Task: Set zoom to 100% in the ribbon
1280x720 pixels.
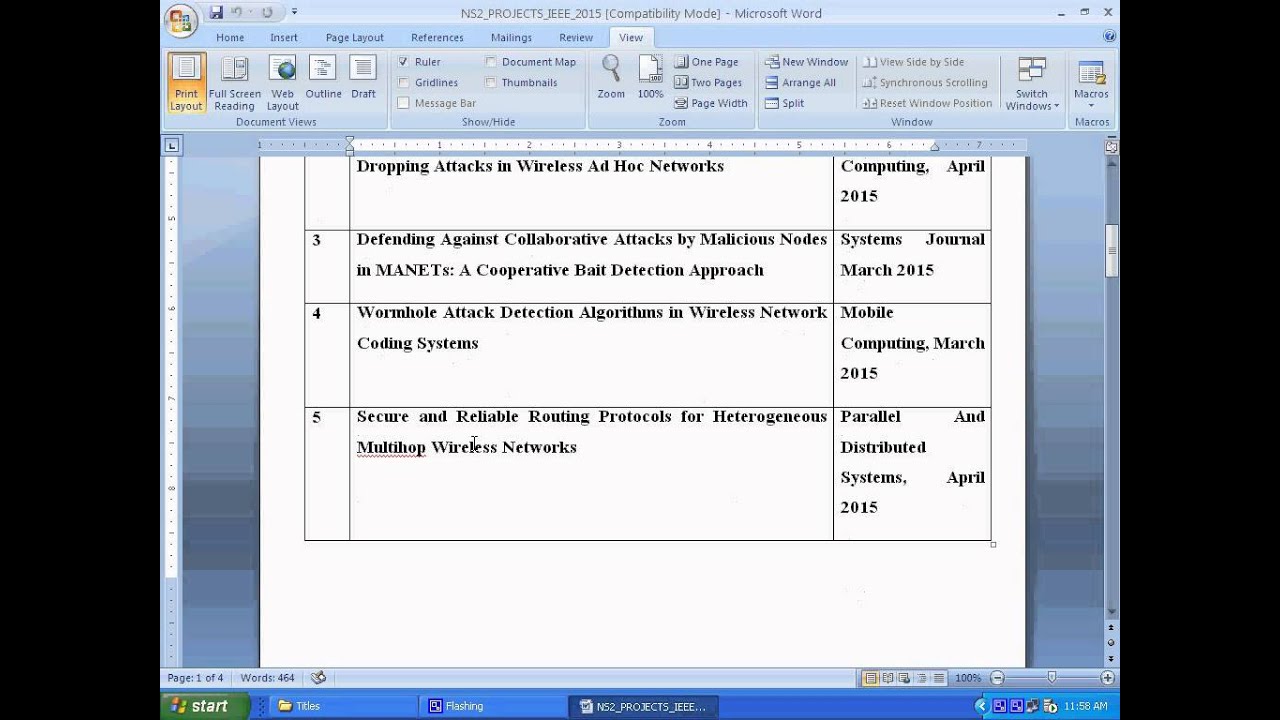Action: coord(650,78)
